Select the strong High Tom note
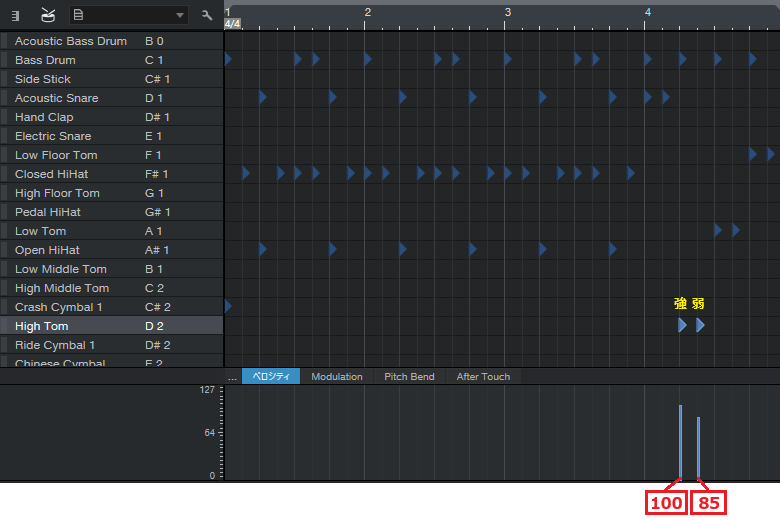780x520 pixels. point(682,325)
